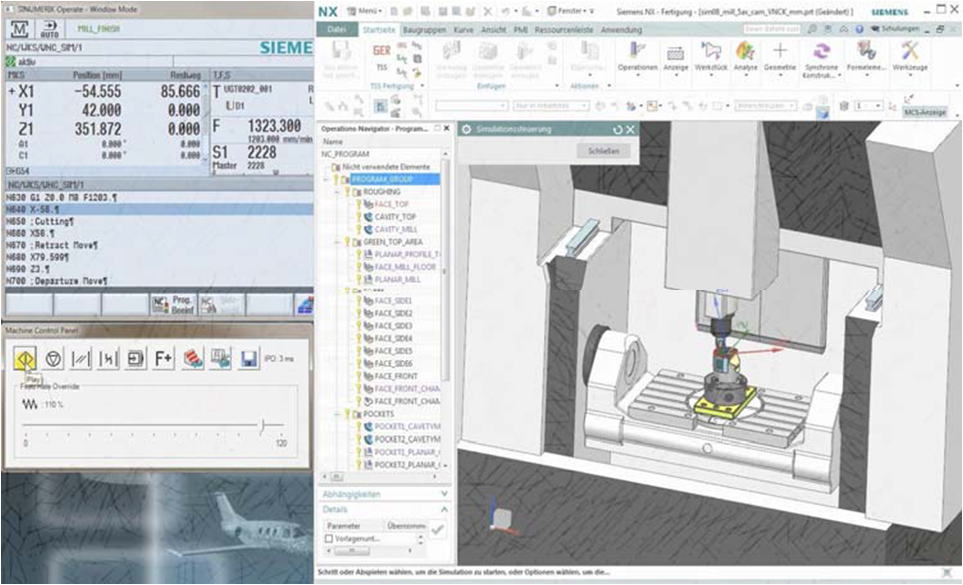This screenshot has height=585, width=963.
Task: Start the NC cycle with the Play button
Action: pos(25,358)
